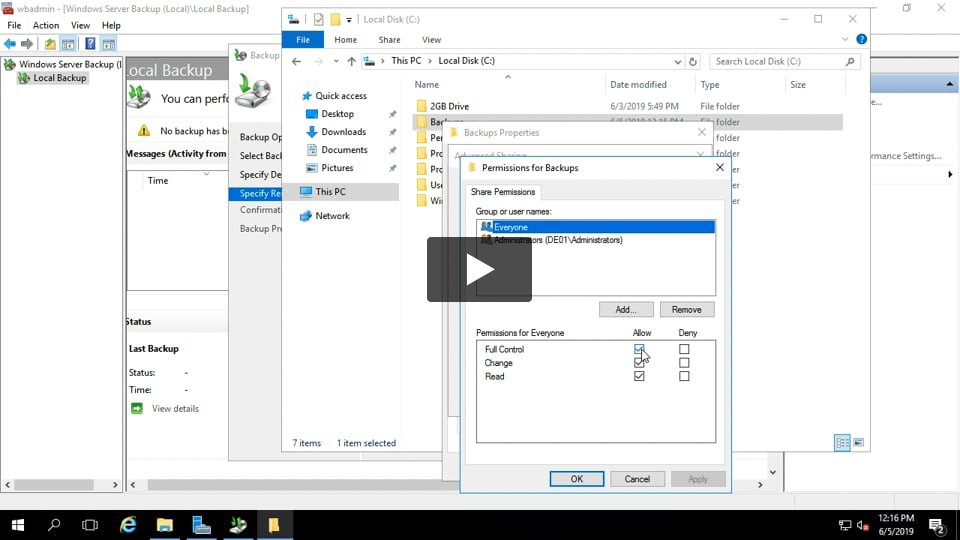960x540 pixels.
Task: Open the recent locations dropdown arrow
Action: [x=334, y=61]
